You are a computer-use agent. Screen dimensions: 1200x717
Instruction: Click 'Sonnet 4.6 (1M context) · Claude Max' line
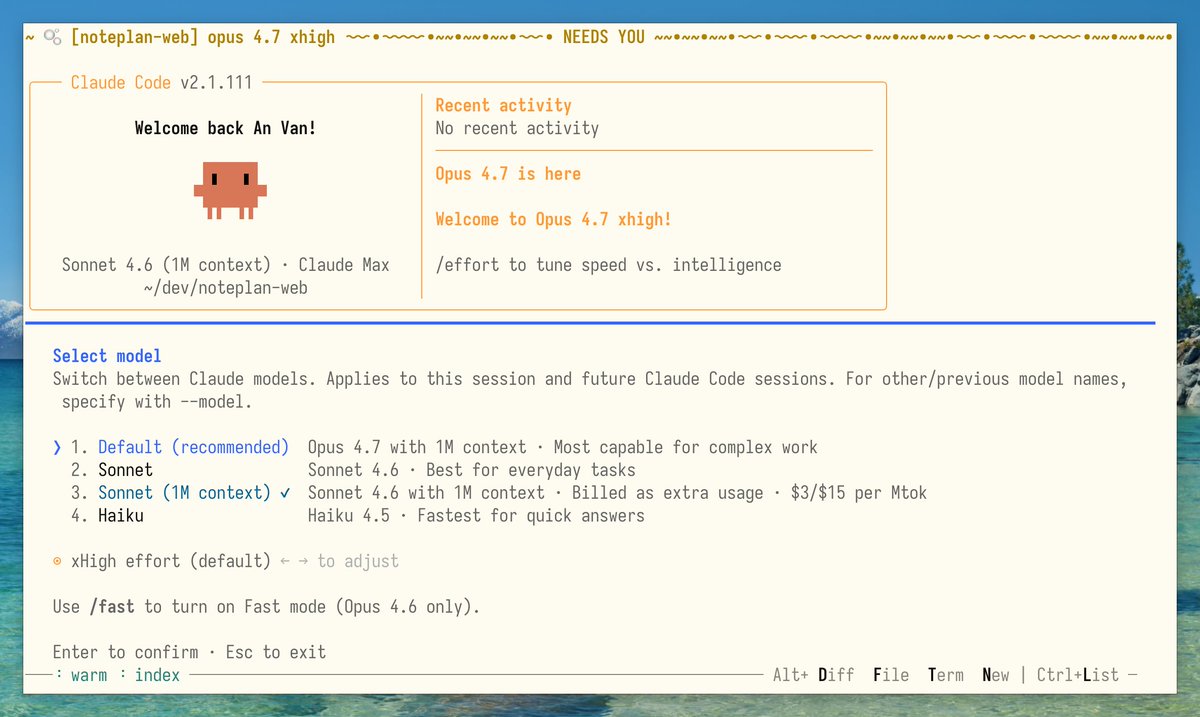[226, 265]
